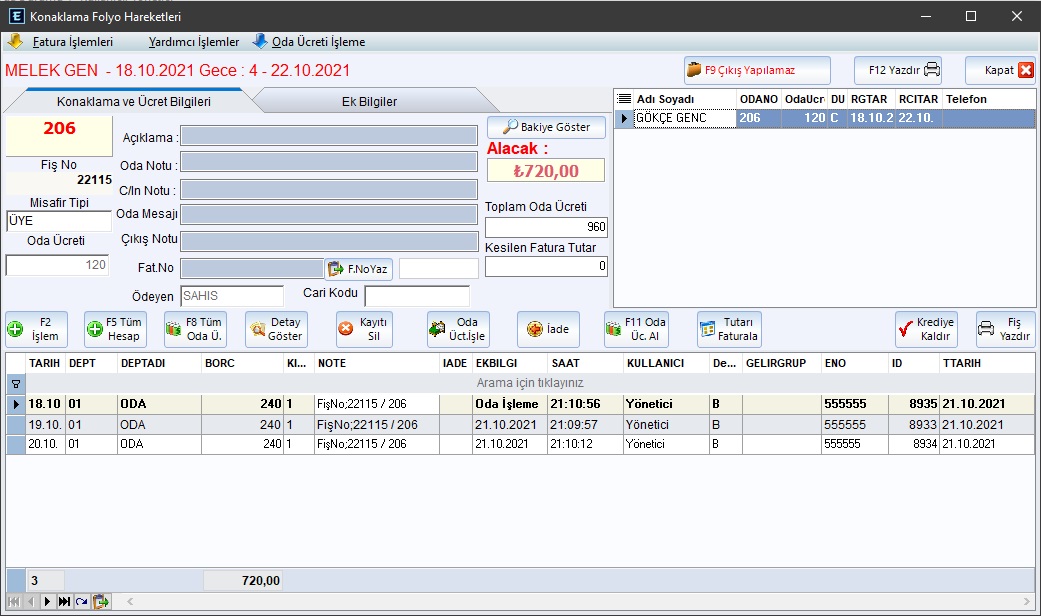1041x616 pixels.
Task: Click inside the Açıklama field
Action: coord(329,136)
